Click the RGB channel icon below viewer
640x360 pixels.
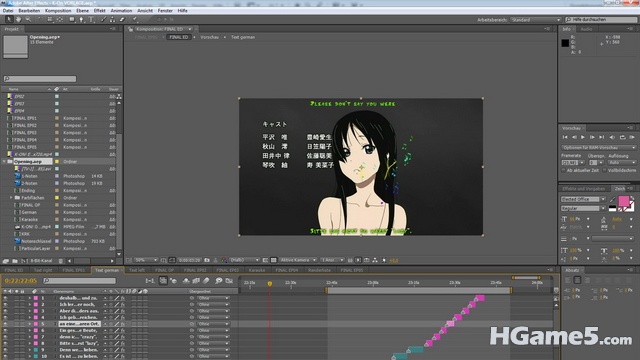coord(224,260)
